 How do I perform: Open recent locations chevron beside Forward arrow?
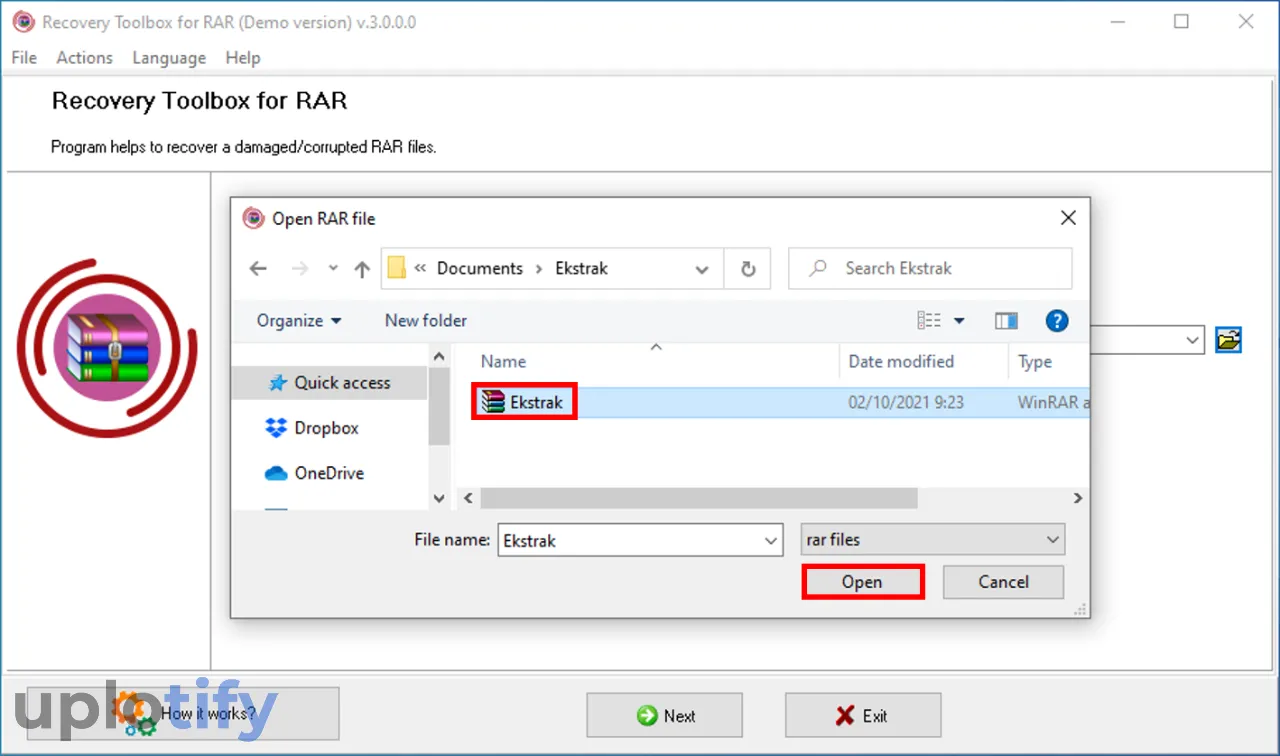[333, 269]
